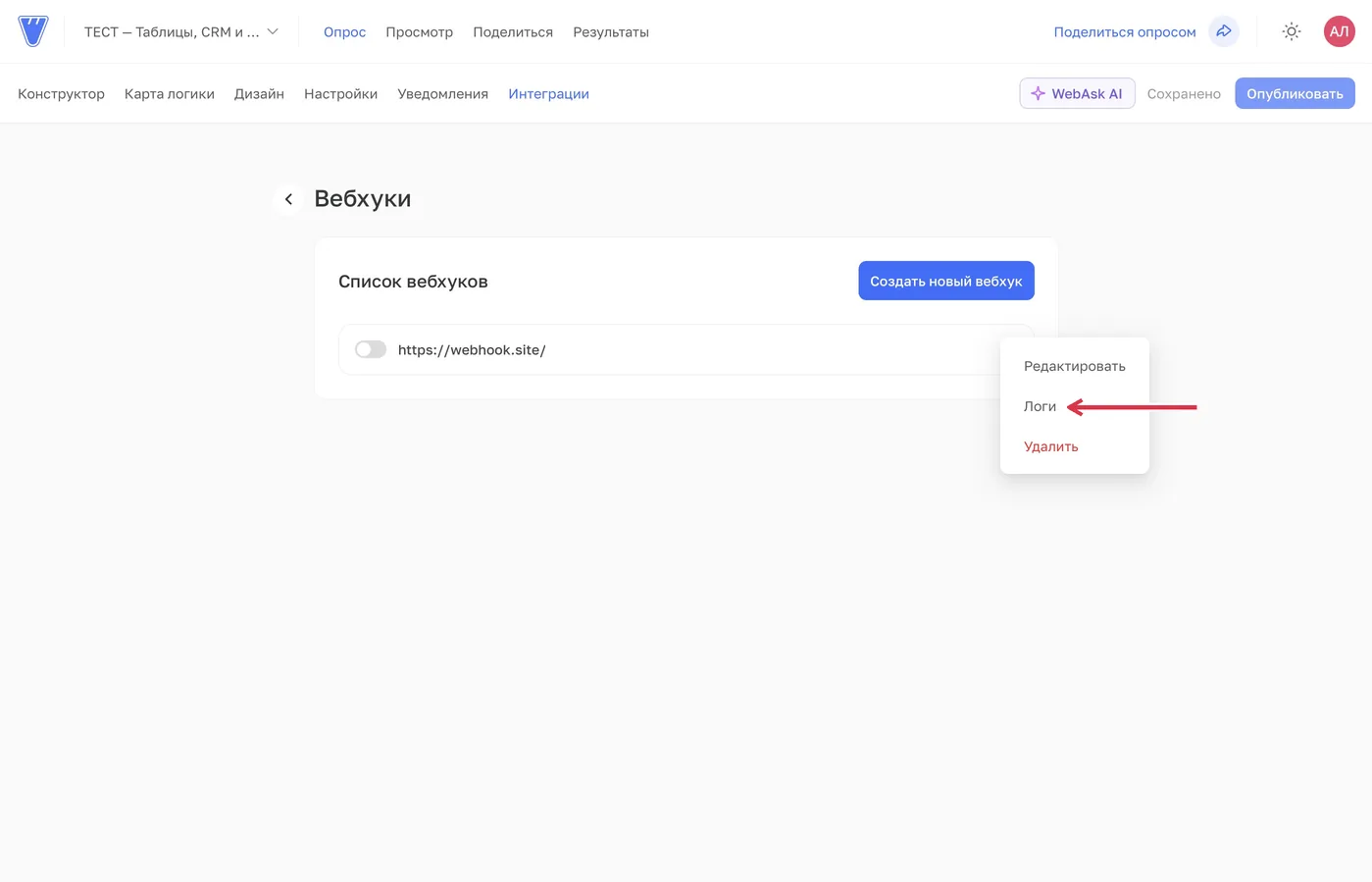
Task: Go back using the chevron arrow
Action: pos(288,199)
